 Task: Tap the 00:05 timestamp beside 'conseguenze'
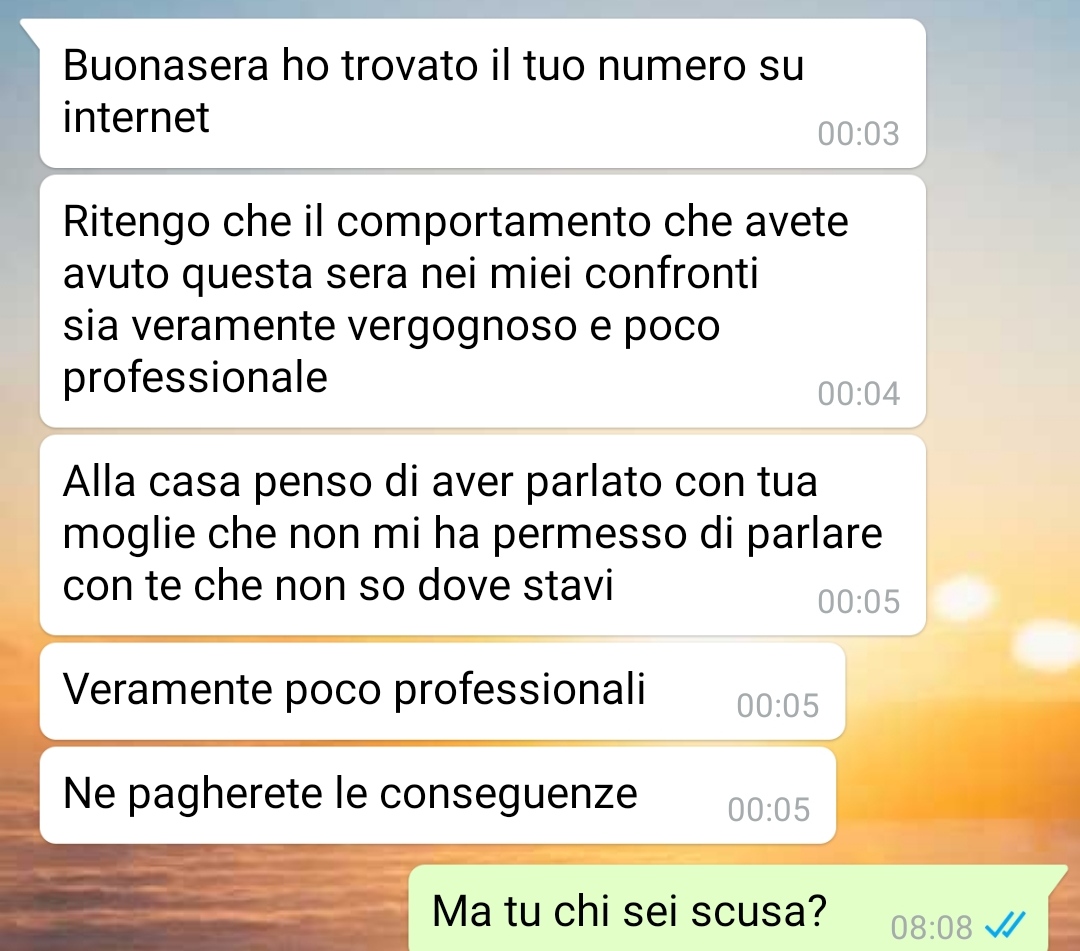769,810
